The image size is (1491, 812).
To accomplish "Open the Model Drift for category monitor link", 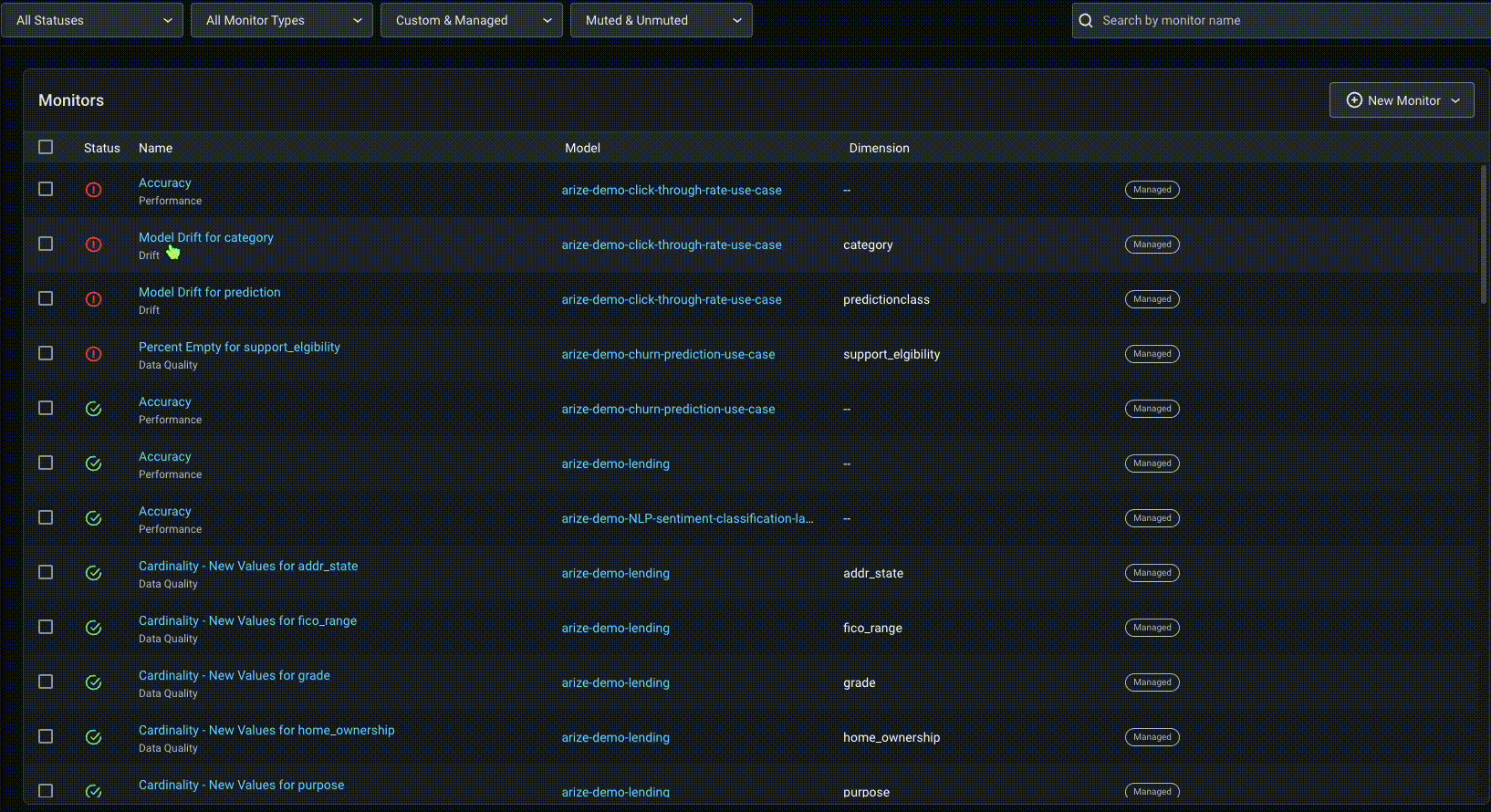I will (206, 237).
